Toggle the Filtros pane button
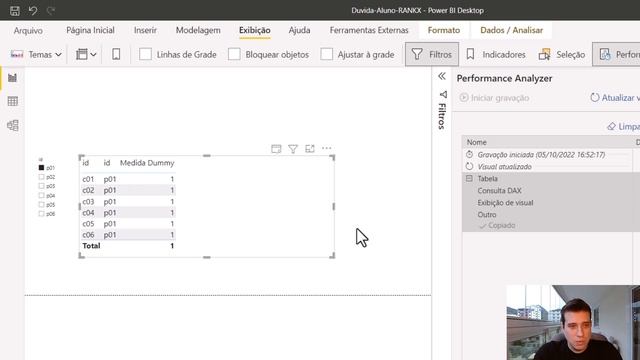 click(x=432, y=54)
